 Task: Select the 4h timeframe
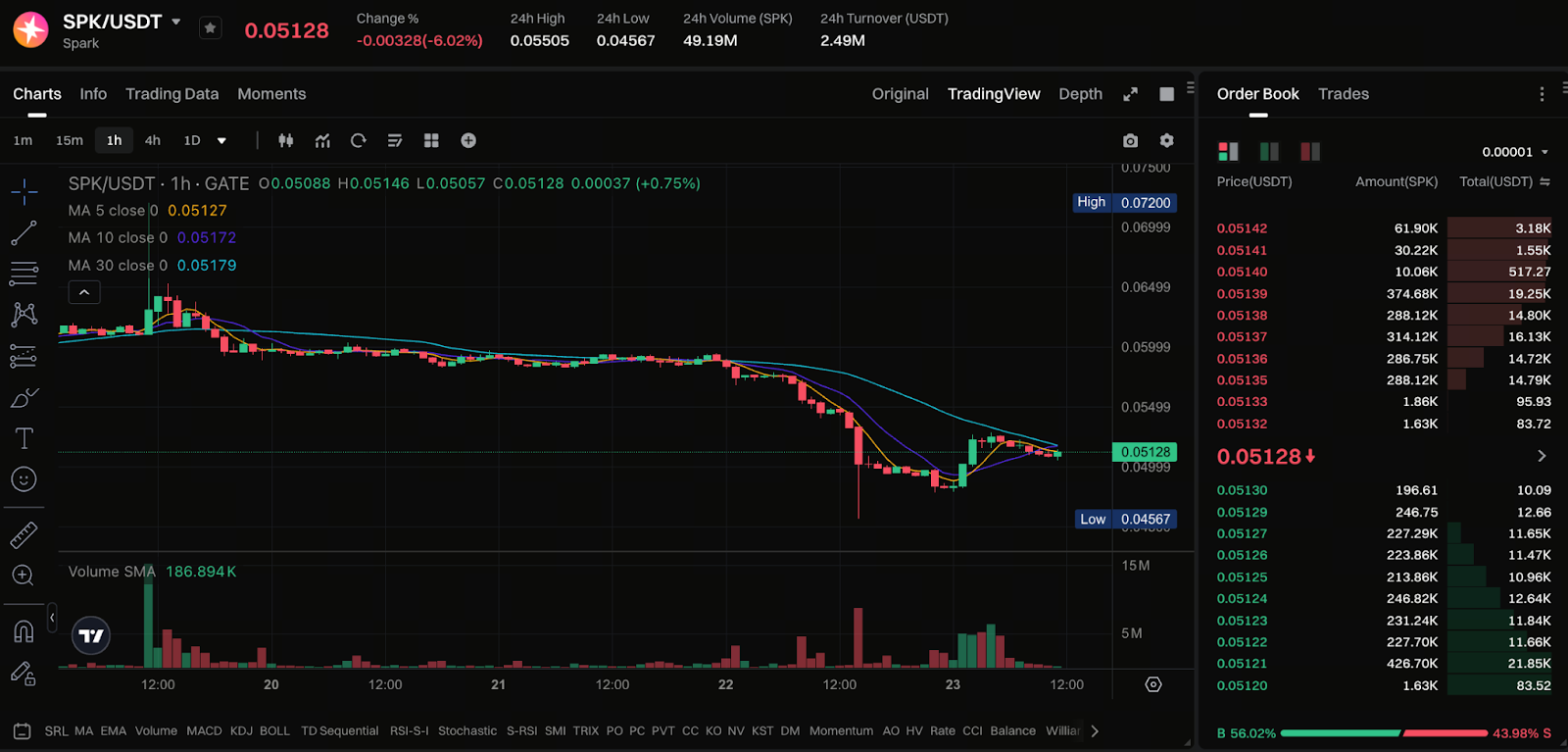pos(153,140)
